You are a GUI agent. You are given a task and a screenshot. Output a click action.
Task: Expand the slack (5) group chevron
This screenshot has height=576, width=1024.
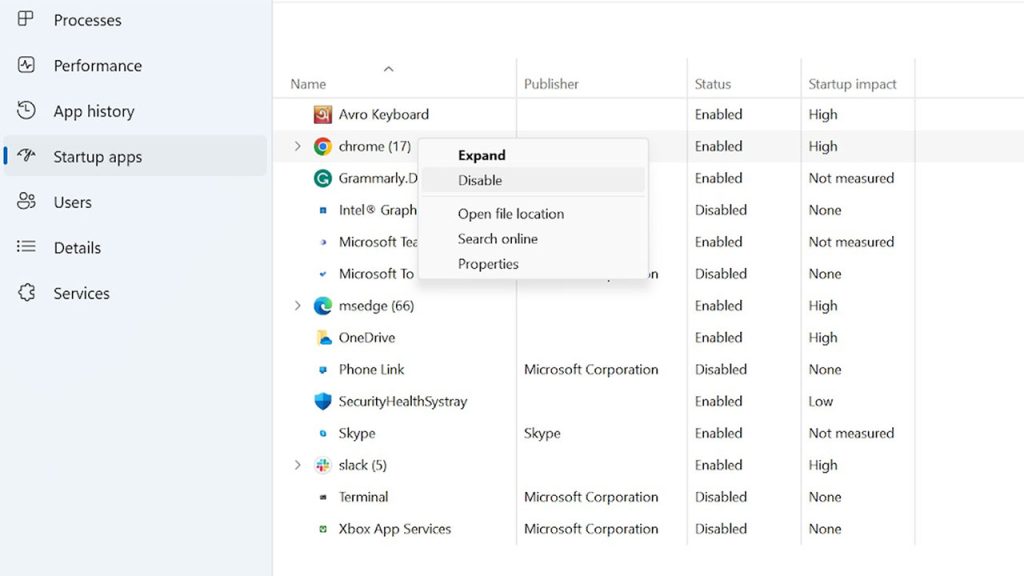(298, 465)
